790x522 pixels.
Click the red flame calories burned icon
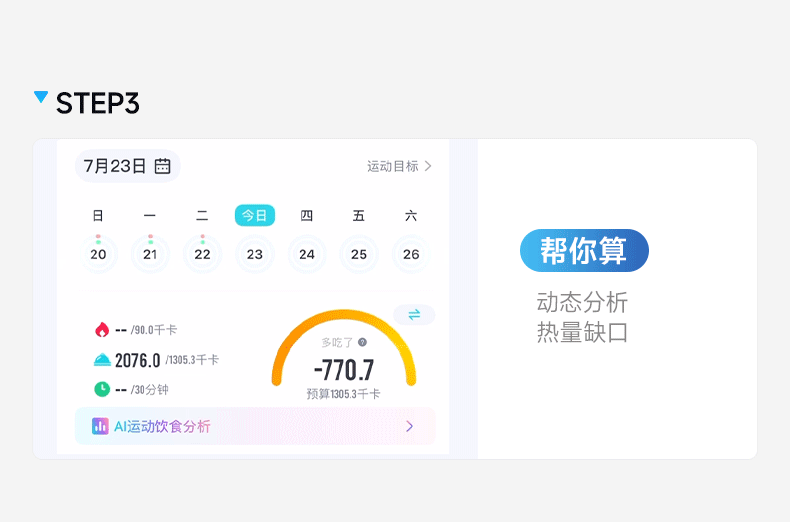tap(102, 329)
